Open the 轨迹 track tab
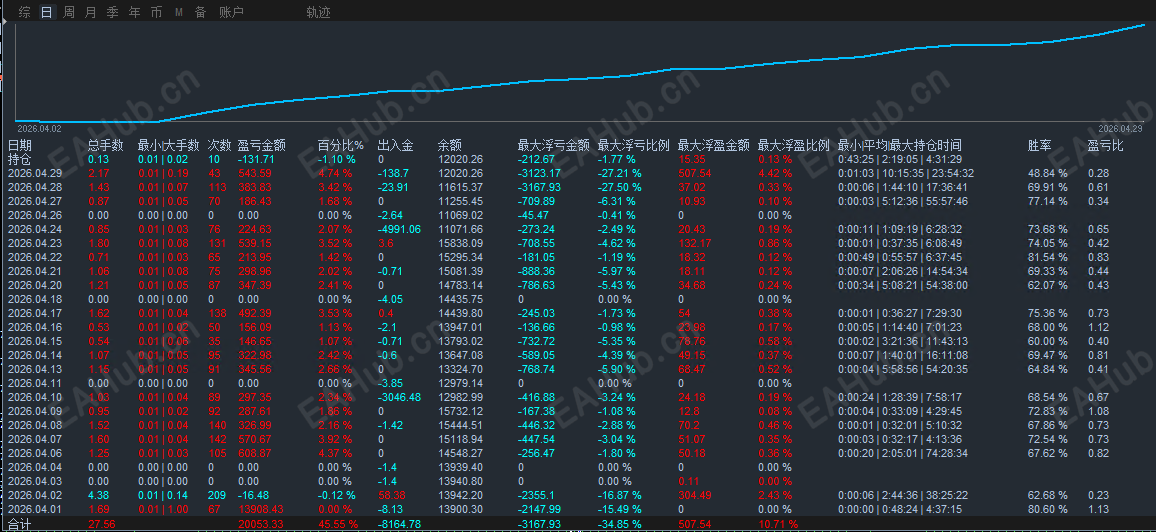 pos(318,12)
